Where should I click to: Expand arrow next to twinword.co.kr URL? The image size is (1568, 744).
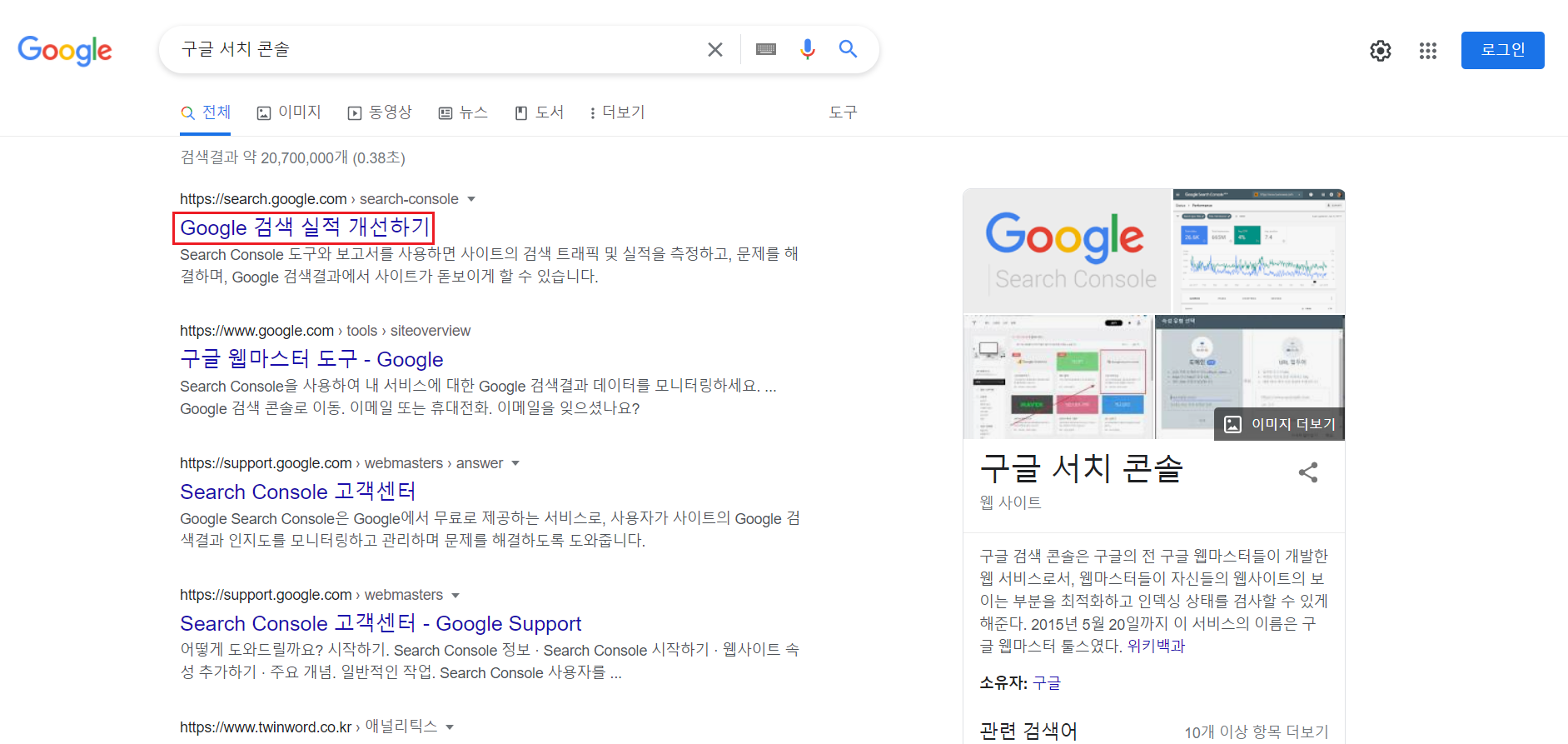[450, 727]
